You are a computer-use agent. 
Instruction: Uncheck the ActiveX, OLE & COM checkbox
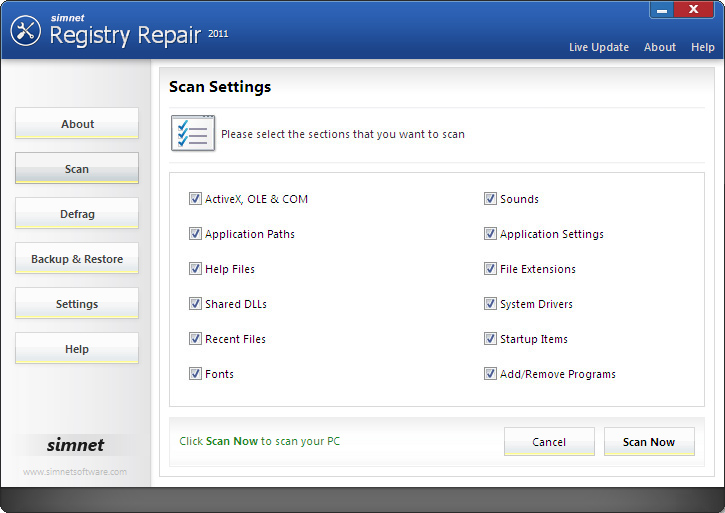195,199
